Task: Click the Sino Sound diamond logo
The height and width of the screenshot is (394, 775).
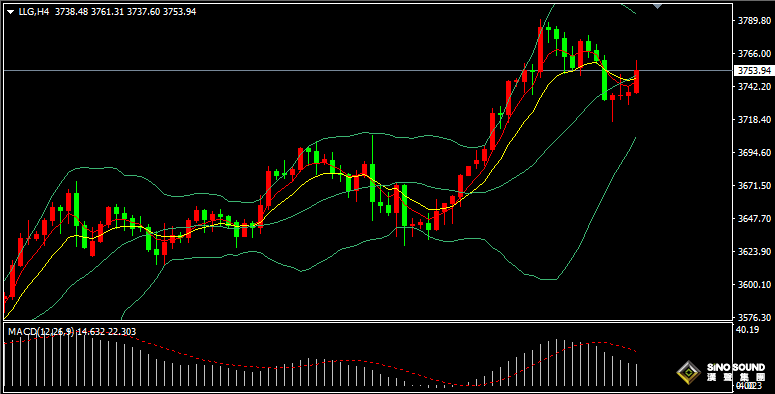Action: (x=689, y=372)
